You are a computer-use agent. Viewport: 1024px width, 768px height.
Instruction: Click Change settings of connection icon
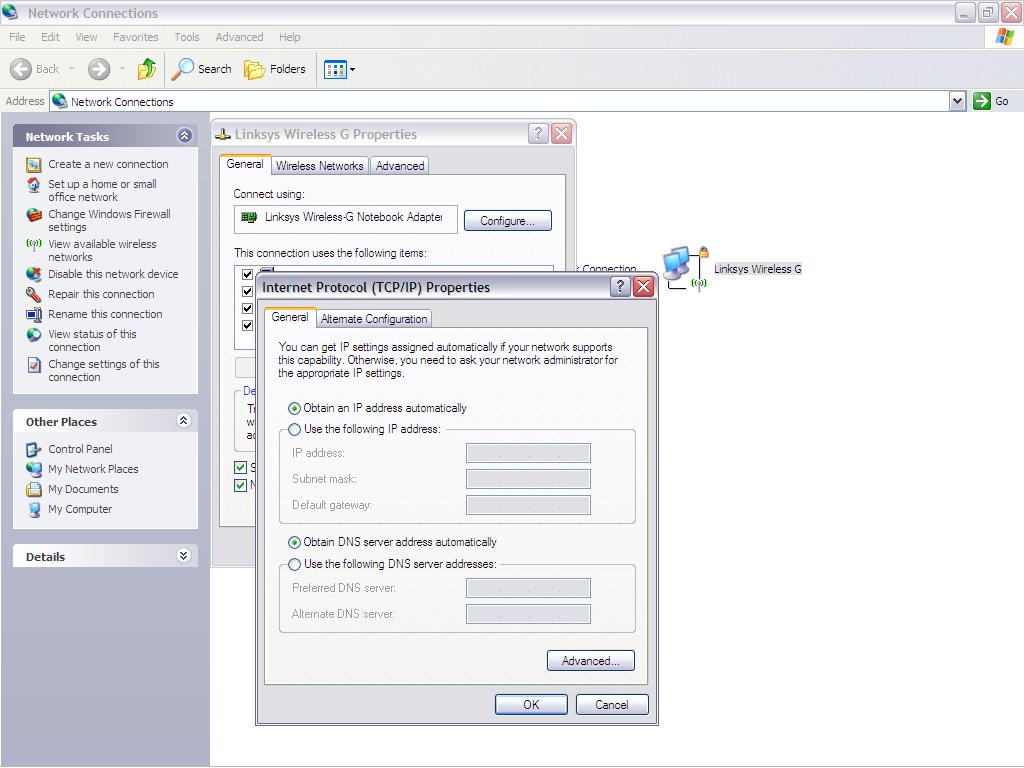34,365
